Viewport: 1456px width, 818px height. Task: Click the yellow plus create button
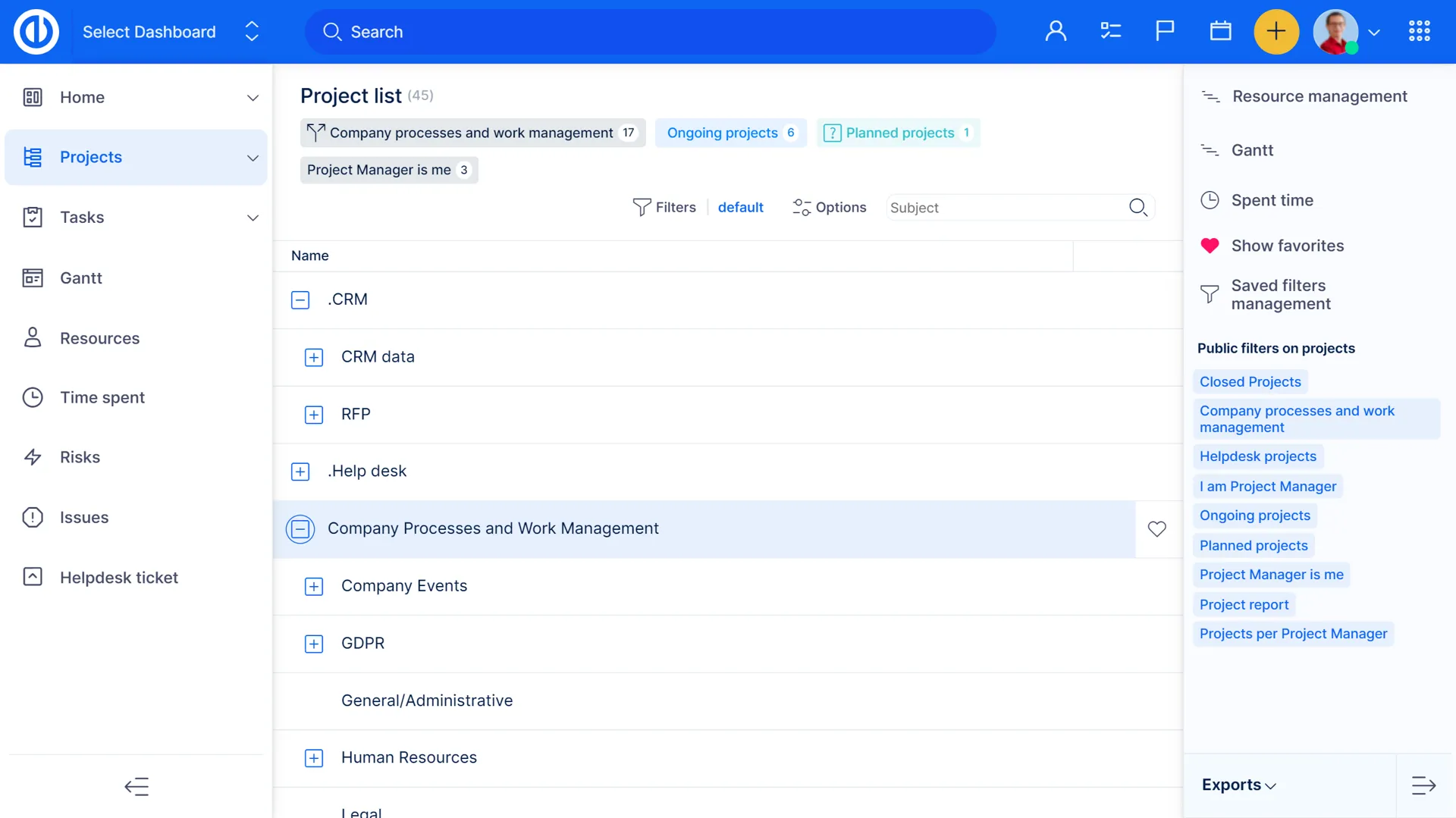pos(1276,32)
